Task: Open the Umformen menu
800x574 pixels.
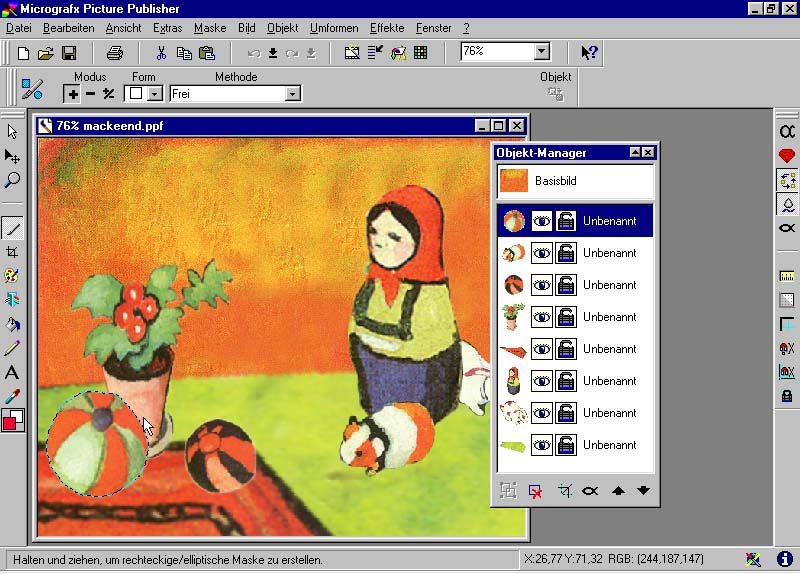Action: pyautogui.click(x=334, y=28)
